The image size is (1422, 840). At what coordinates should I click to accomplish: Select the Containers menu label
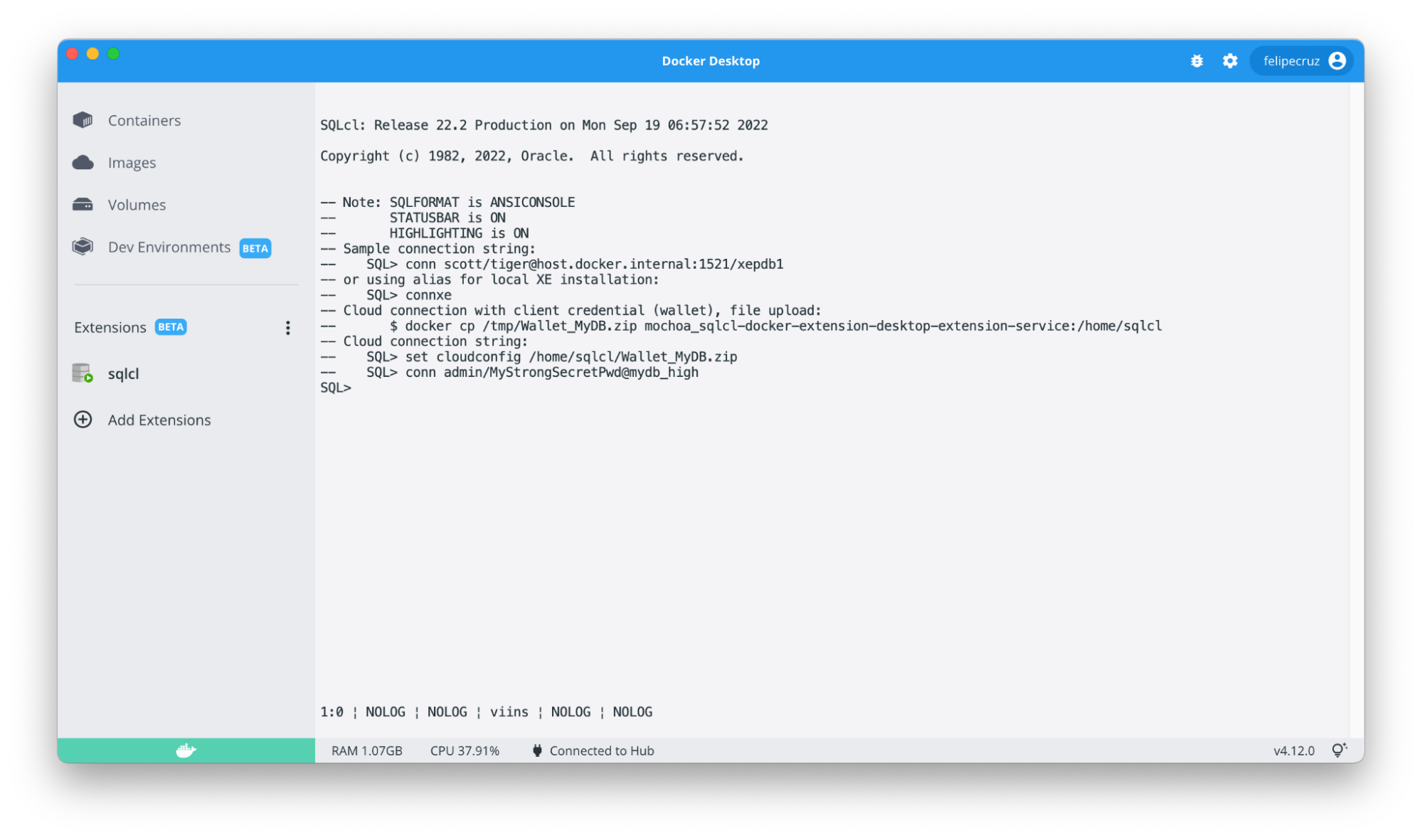click(x=144, y=121)
